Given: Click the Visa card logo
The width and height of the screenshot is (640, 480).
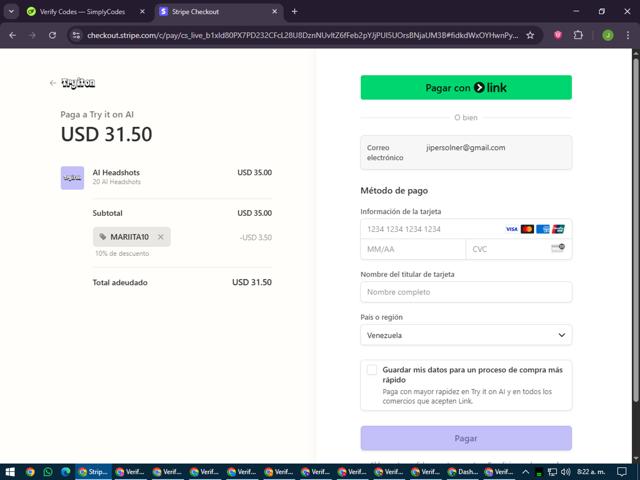Looking at the screenshot, I should pyautogui.click(x=511, y=229).
